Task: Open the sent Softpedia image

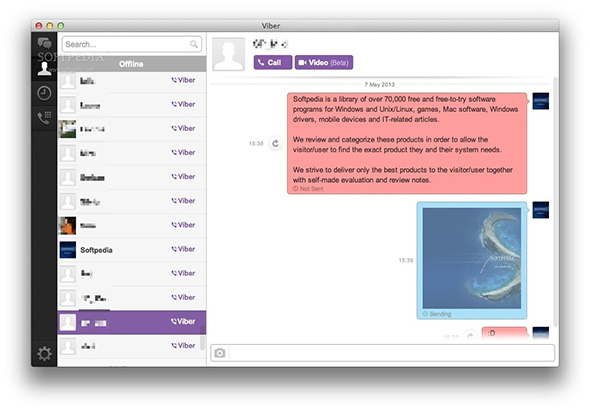Action: (x=471, y=258)
